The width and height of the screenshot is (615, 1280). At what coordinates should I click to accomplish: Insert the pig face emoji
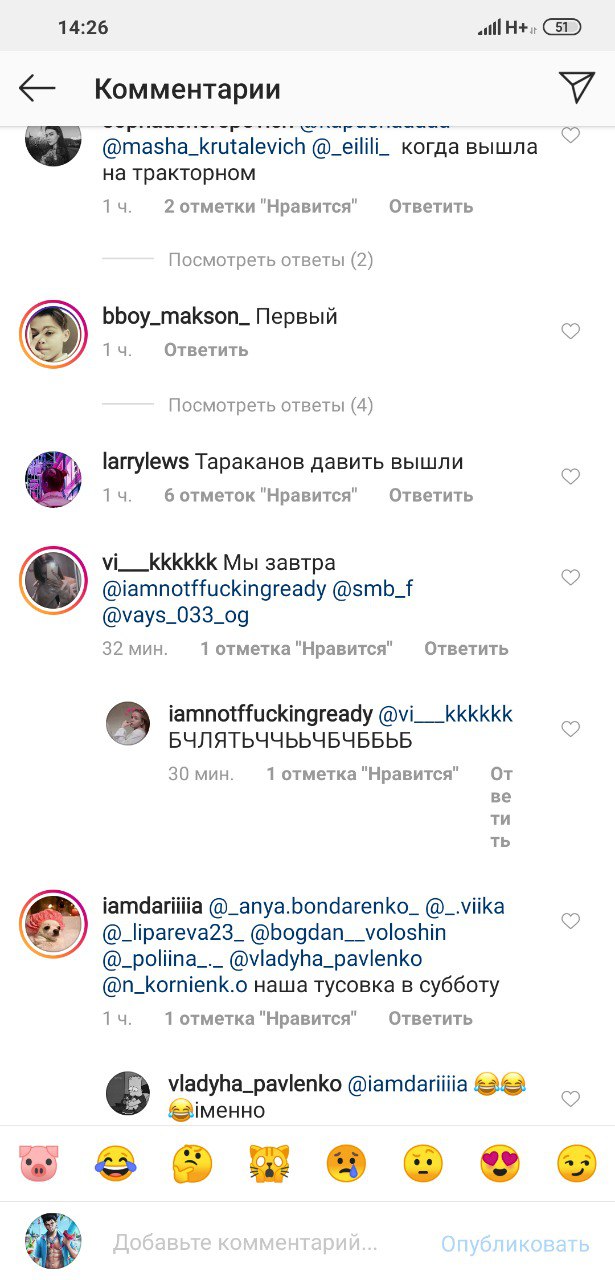click(x=39, y=1163)
